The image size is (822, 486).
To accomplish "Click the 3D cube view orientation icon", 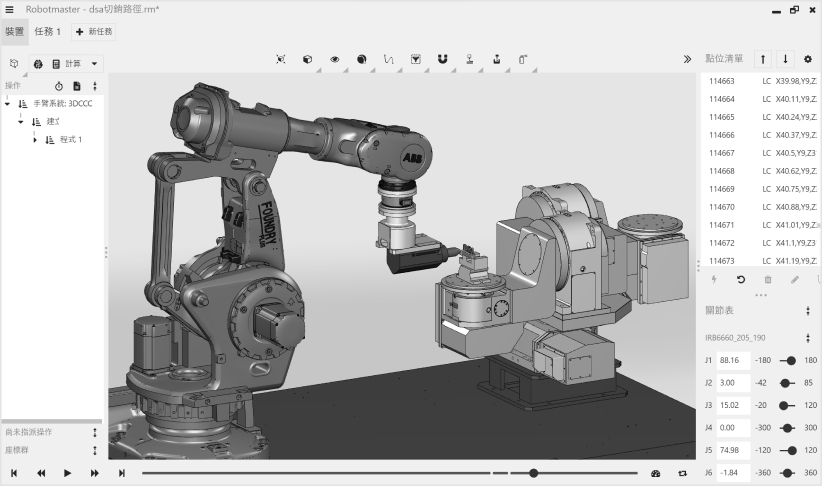I will click(307, 59).
